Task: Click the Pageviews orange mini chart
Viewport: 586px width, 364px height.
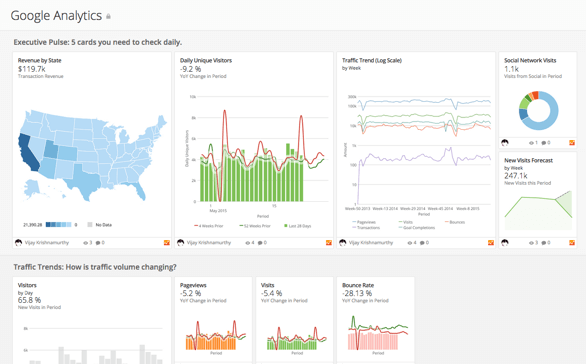Action: [x=216, y=335]
